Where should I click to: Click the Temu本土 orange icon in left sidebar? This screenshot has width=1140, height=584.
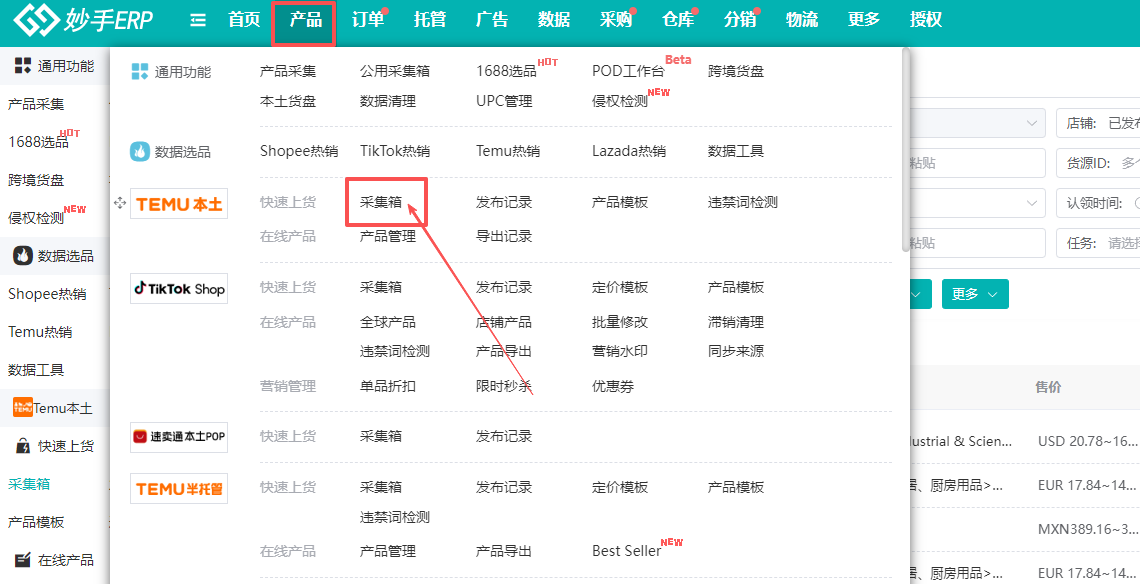(23, 407)
